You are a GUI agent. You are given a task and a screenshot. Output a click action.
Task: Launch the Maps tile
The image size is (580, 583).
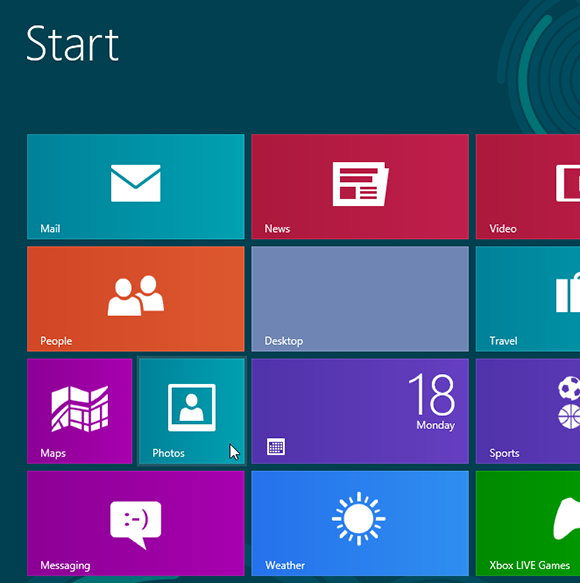[80, 411]
